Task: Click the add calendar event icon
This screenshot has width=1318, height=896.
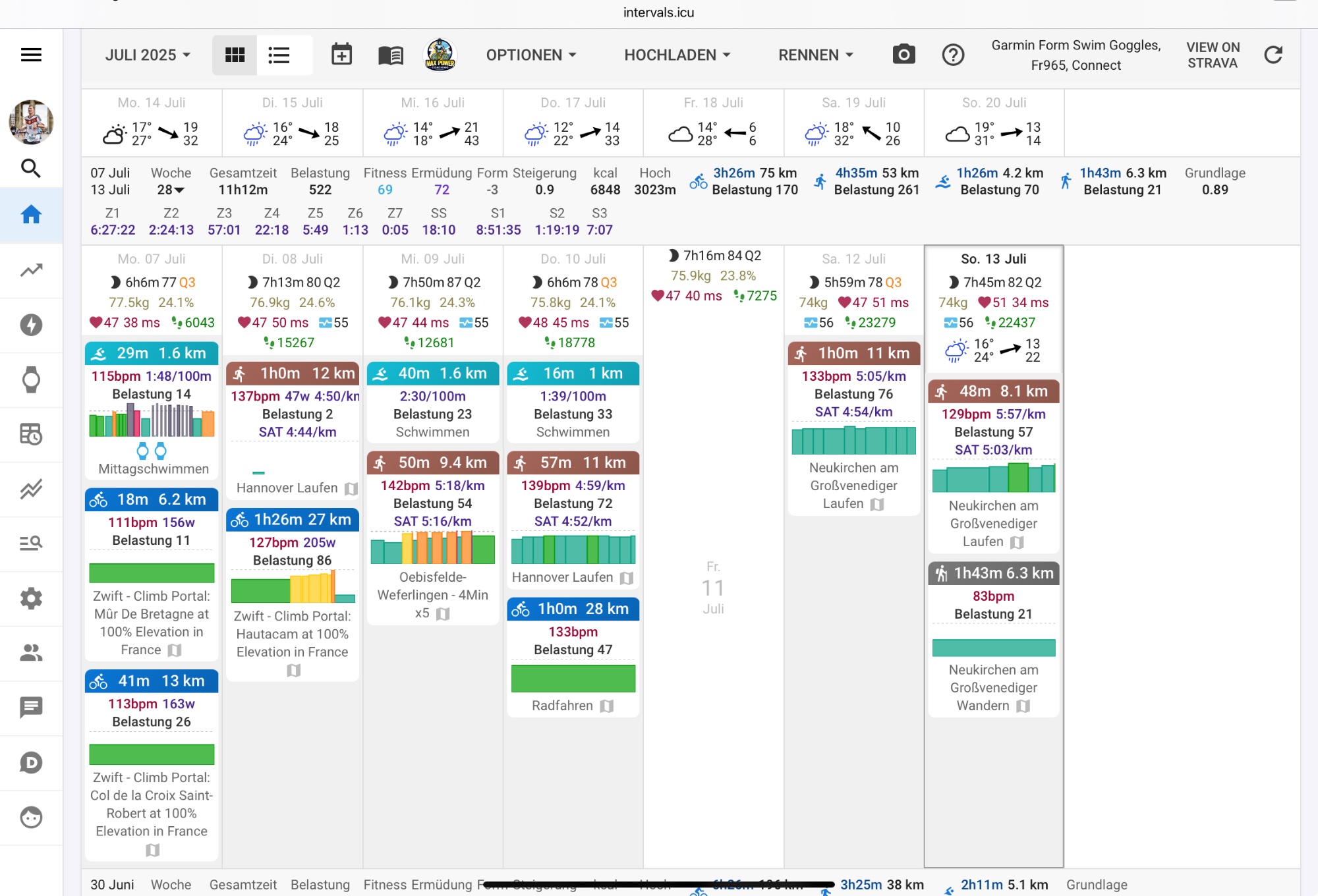Action: point(341,55)
